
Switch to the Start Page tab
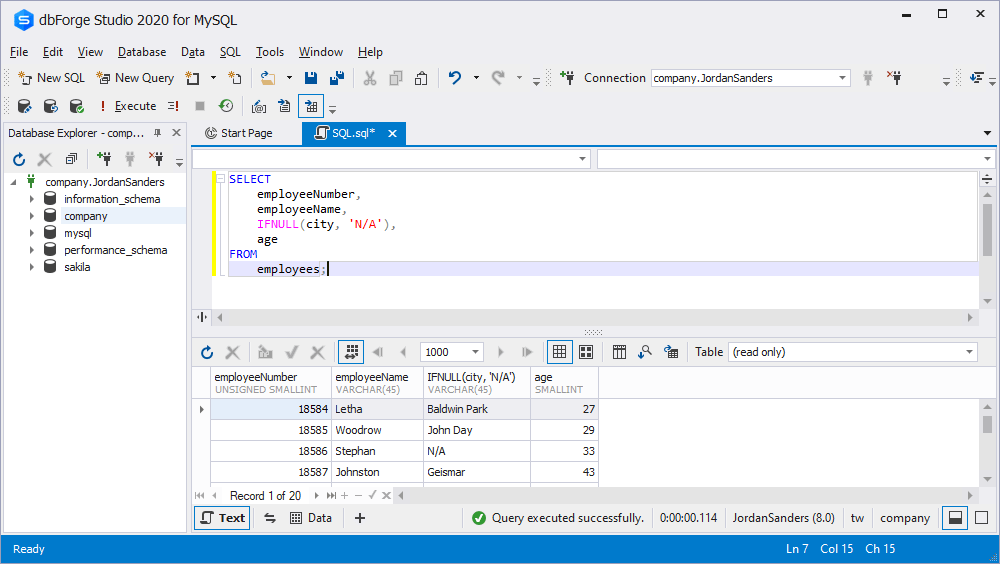pos(239,133)
